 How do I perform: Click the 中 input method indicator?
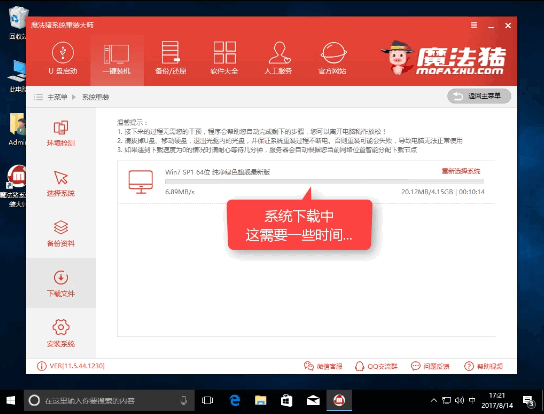point(472,401)
